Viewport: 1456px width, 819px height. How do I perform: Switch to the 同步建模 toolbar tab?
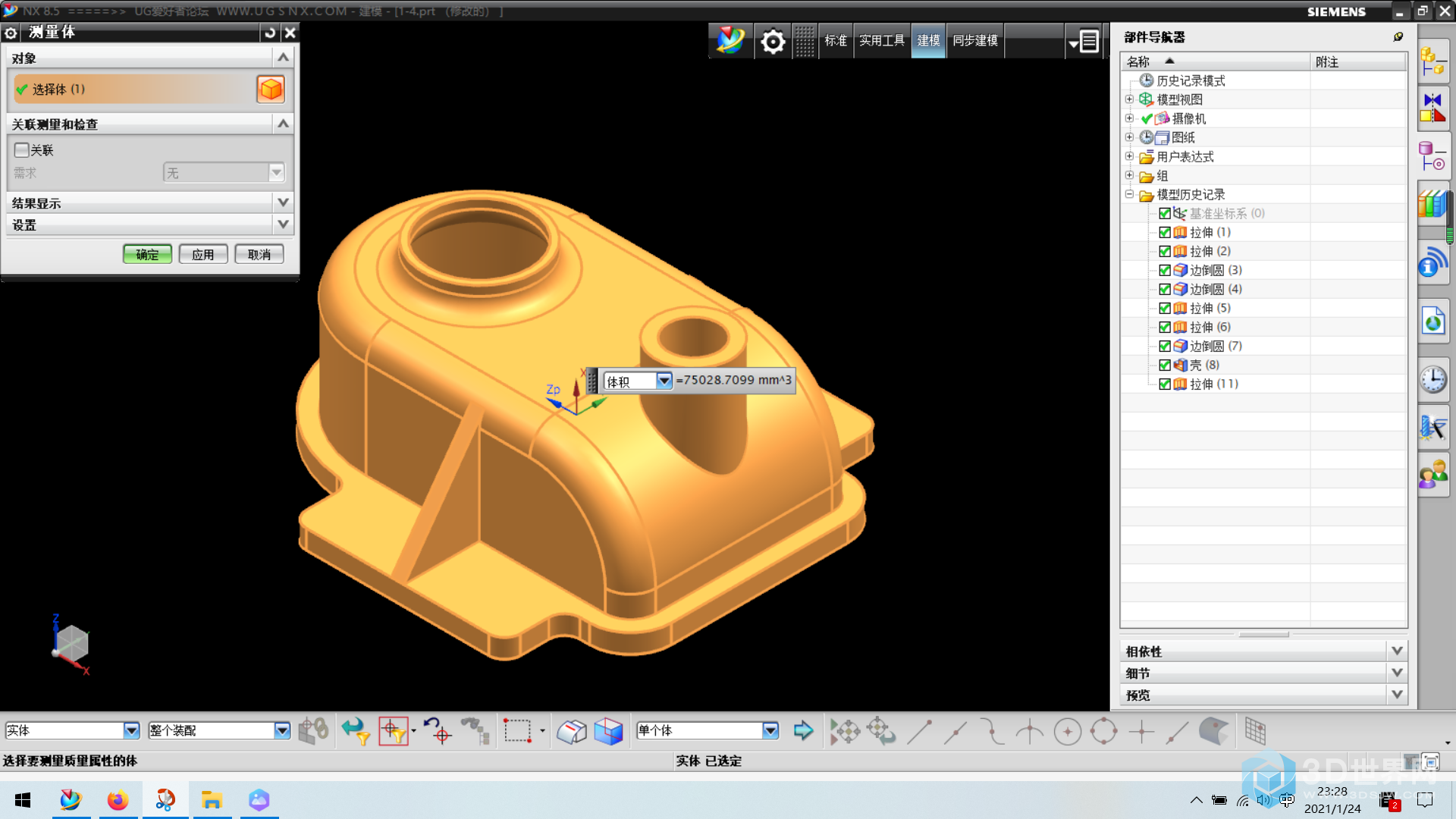click(975, 41)
